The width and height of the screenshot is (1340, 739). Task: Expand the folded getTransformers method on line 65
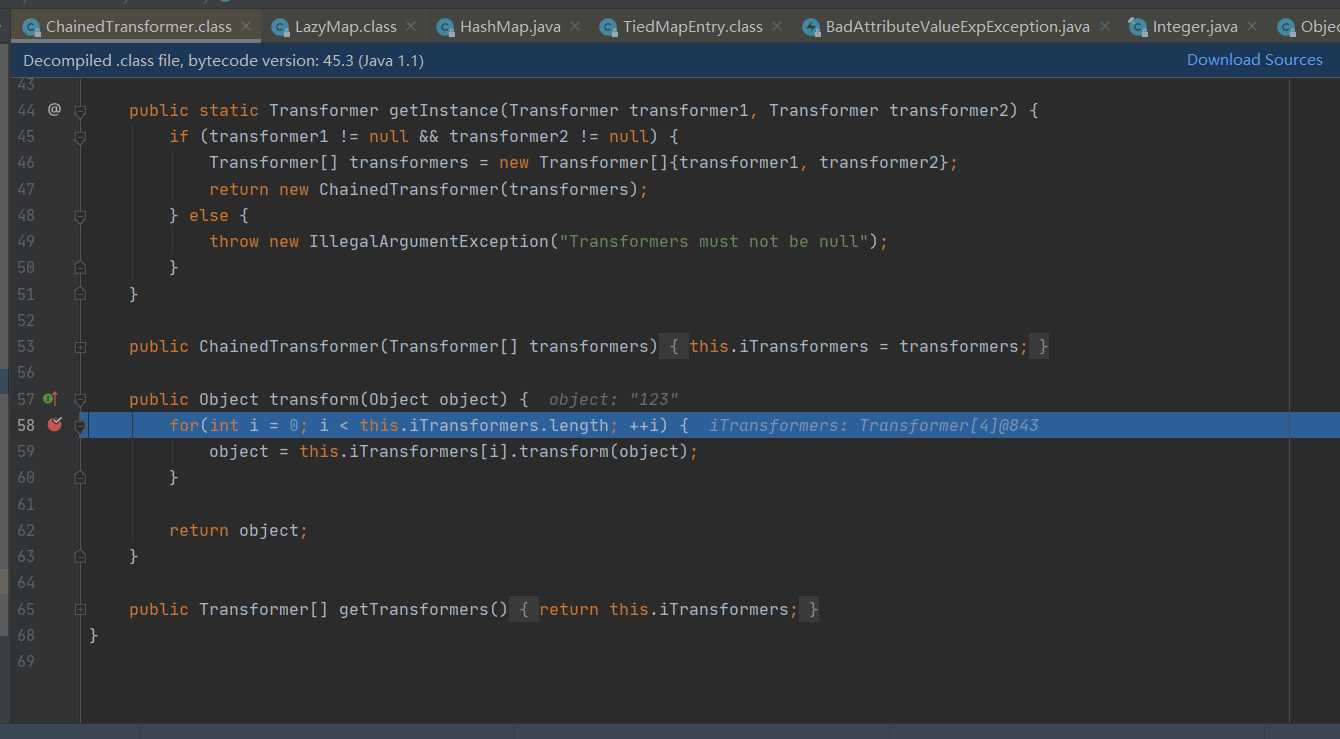click(80, 609)
